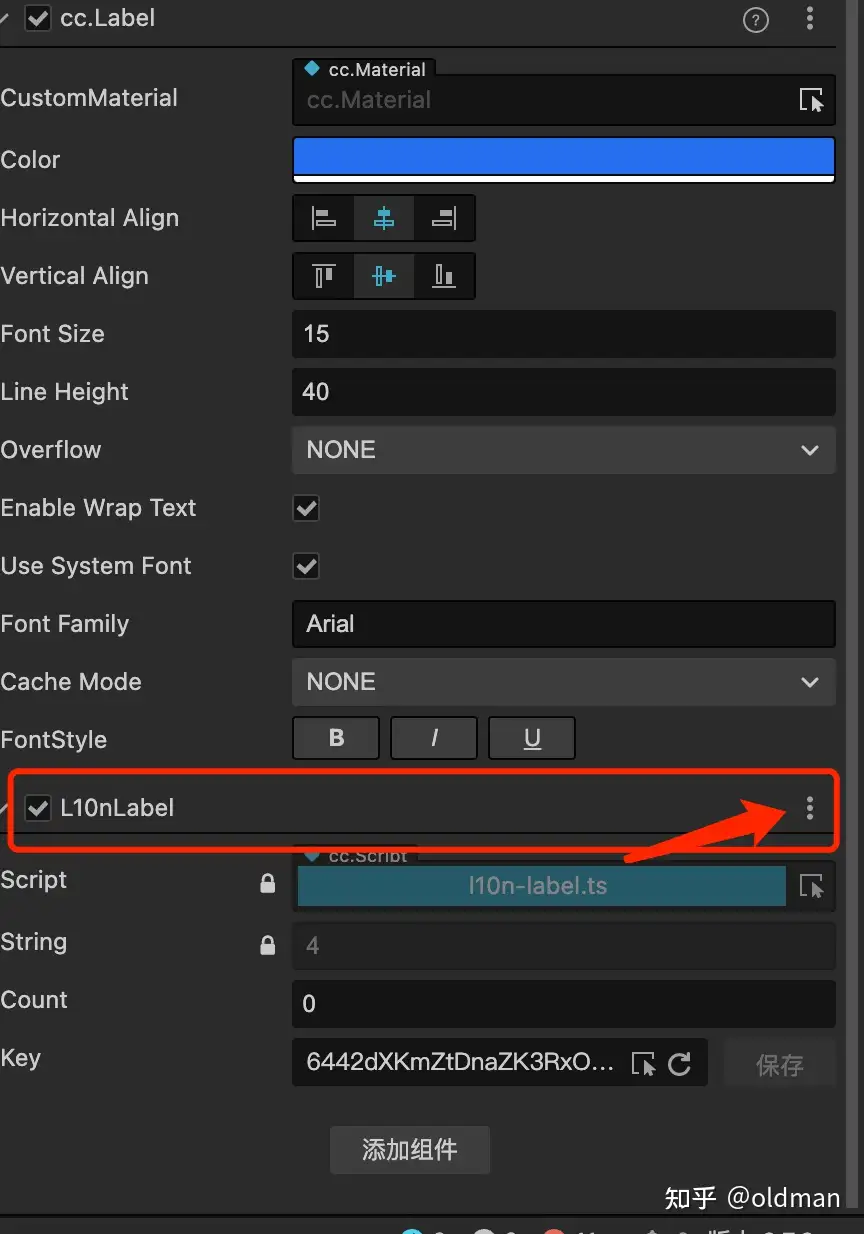Screen dimensions: 864x1234
Task: Set vertical align to top
Action: click(324, 276)
